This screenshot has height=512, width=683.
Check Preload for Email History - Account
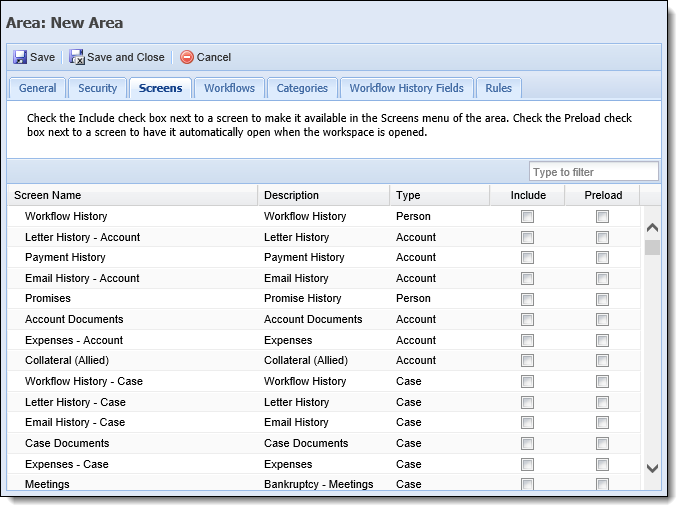602,278
